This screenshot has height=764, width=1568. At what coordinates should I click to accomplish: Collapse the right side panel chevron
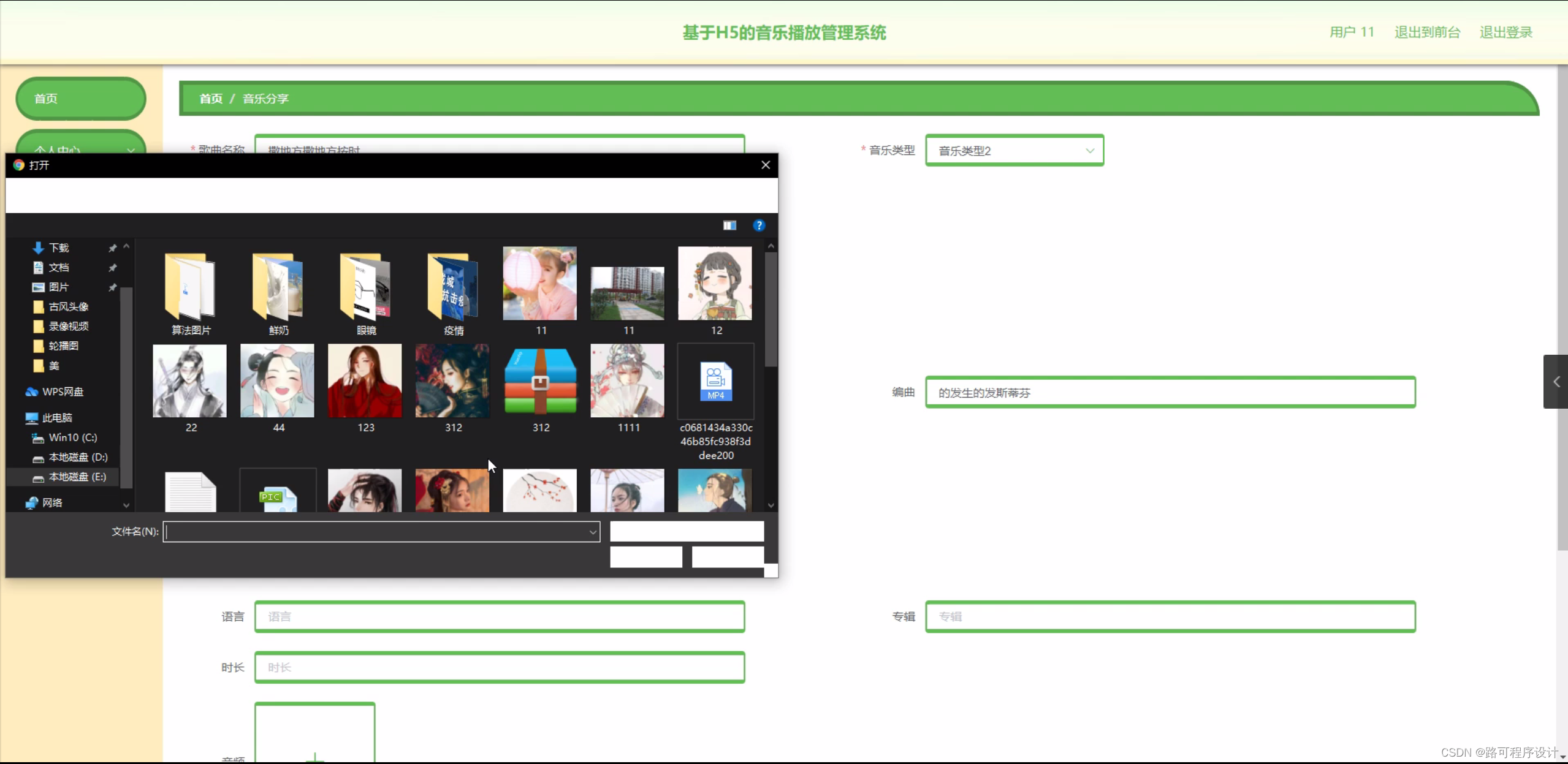[x=1556, y=382]
